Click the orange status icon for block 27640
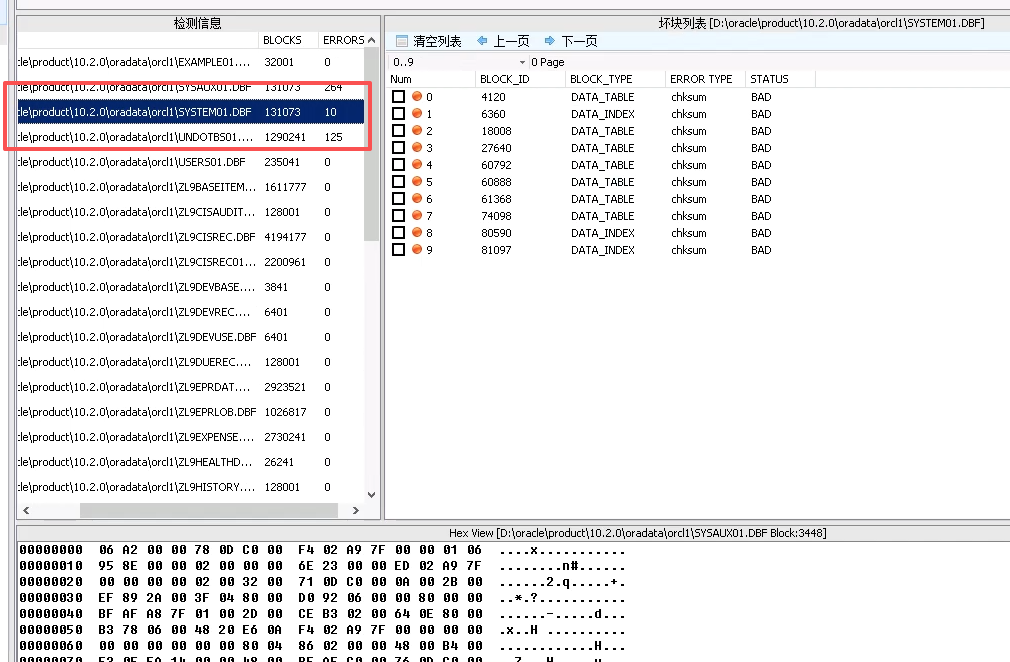The height and width of the screenshot is (662, 1010). click(x=417, y=147)
